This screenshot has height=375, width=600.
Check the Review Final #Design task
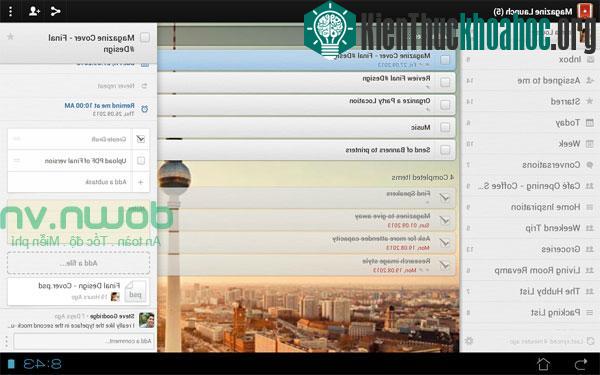[x=445, y=82]
